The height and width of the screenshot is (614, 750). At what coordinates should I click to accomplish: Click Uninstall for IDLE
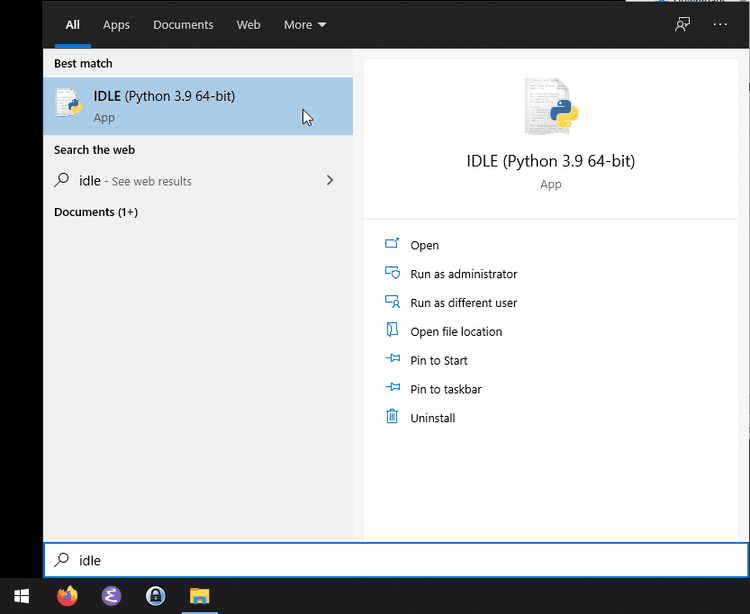pos(432,418)
